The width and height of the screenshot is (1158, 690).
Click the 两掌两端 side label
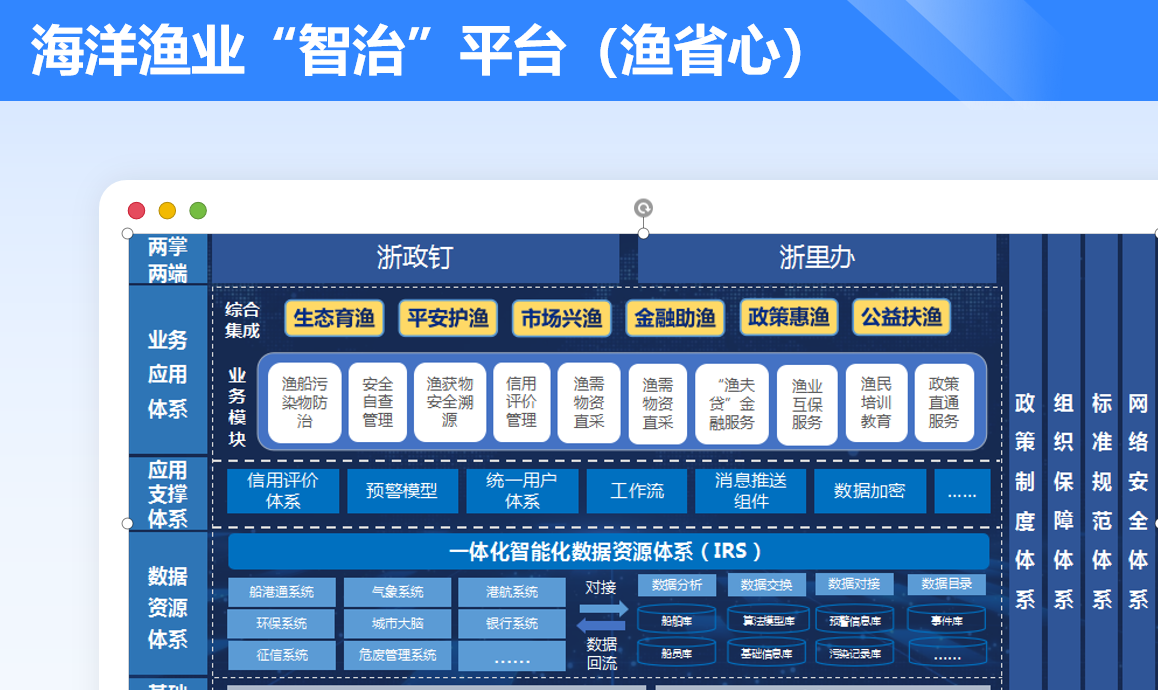coord(168,259)
